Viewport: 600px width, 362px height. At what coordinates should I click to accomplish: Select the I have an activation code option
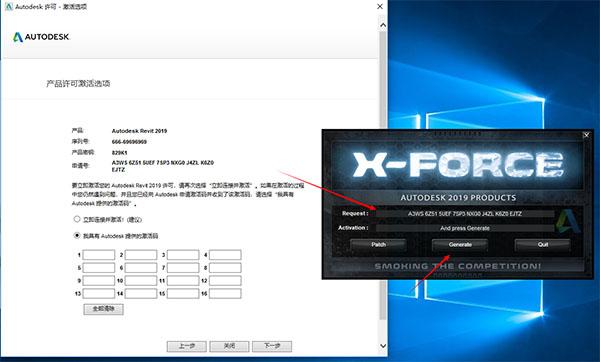[77, 235]
